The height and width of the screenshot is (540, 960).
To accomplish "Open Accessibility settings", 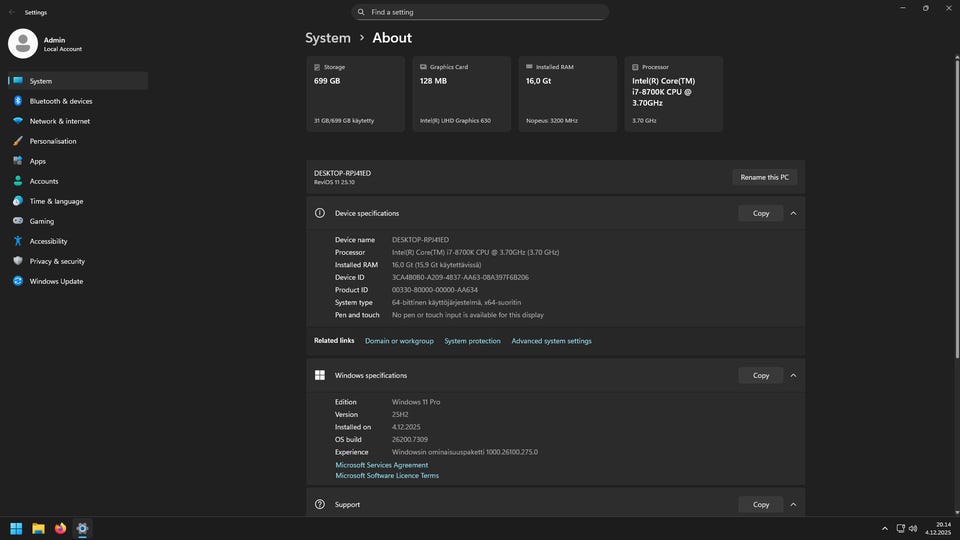I will [48, 241].
